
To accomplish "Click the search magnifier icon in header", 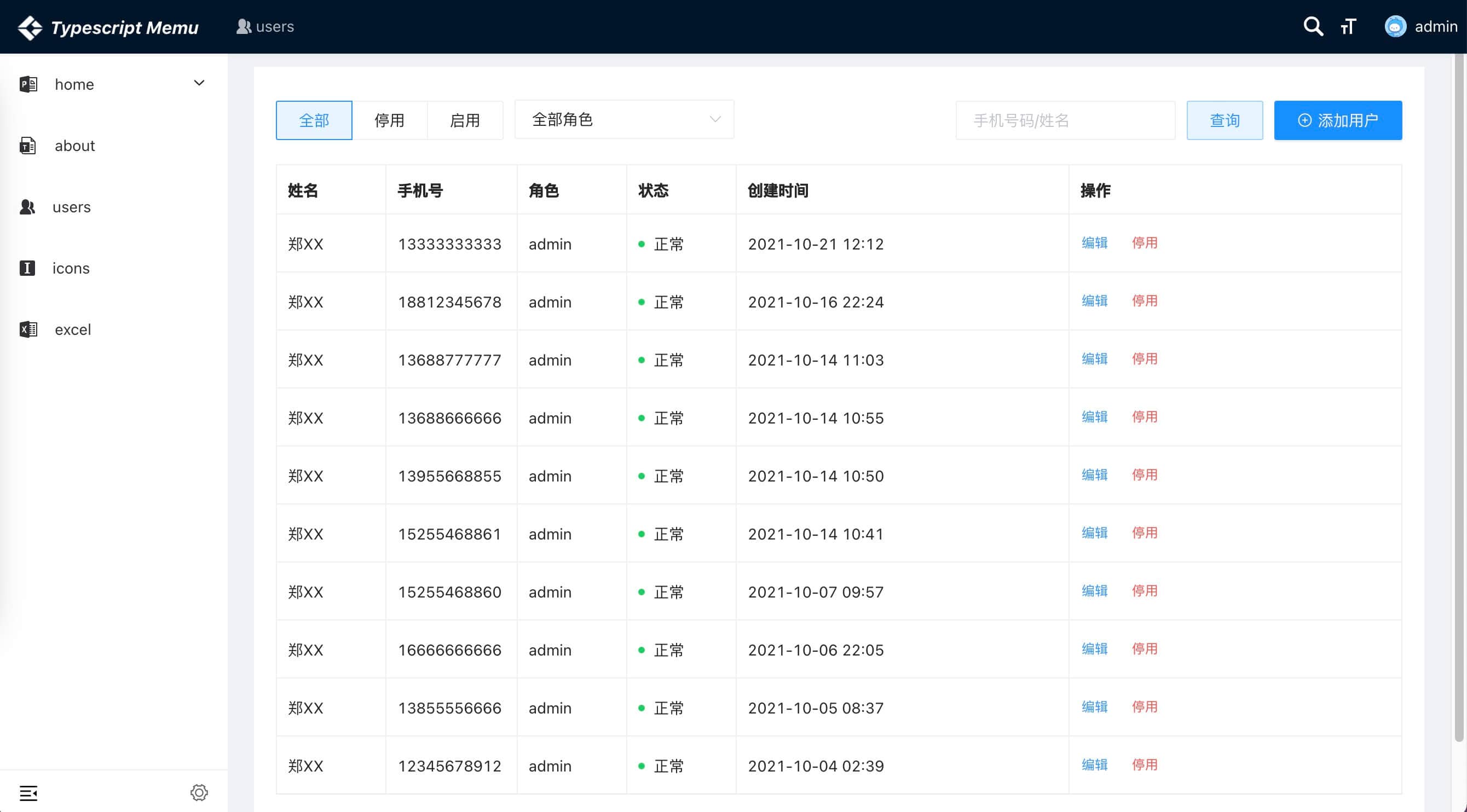I will (1313, 26).
